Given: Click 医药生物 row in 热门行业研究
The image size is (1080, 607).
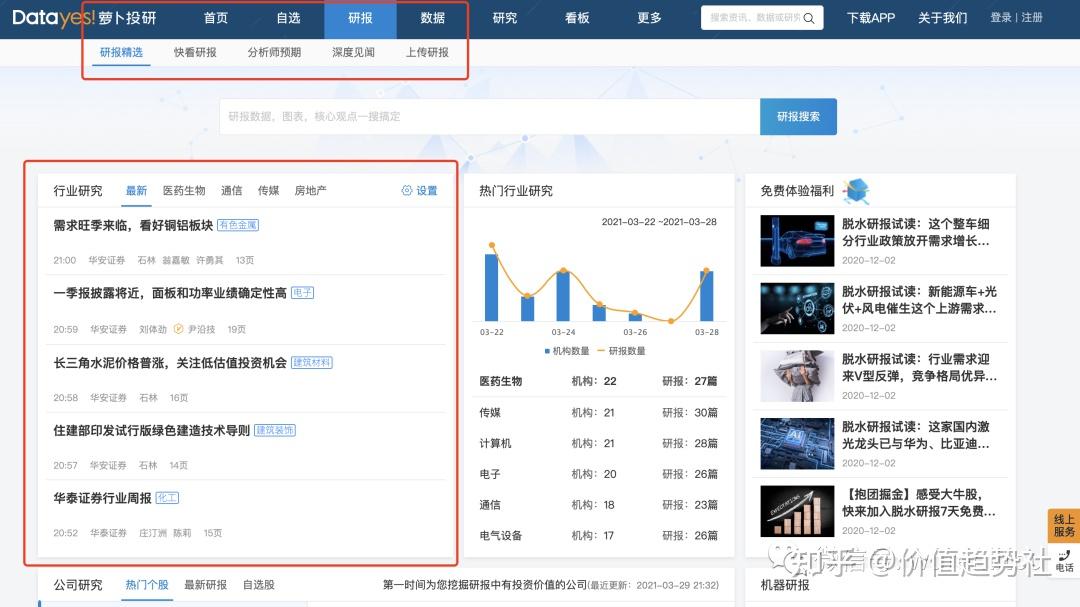Looking at the screenshot, I should click(x=598, y=381).
